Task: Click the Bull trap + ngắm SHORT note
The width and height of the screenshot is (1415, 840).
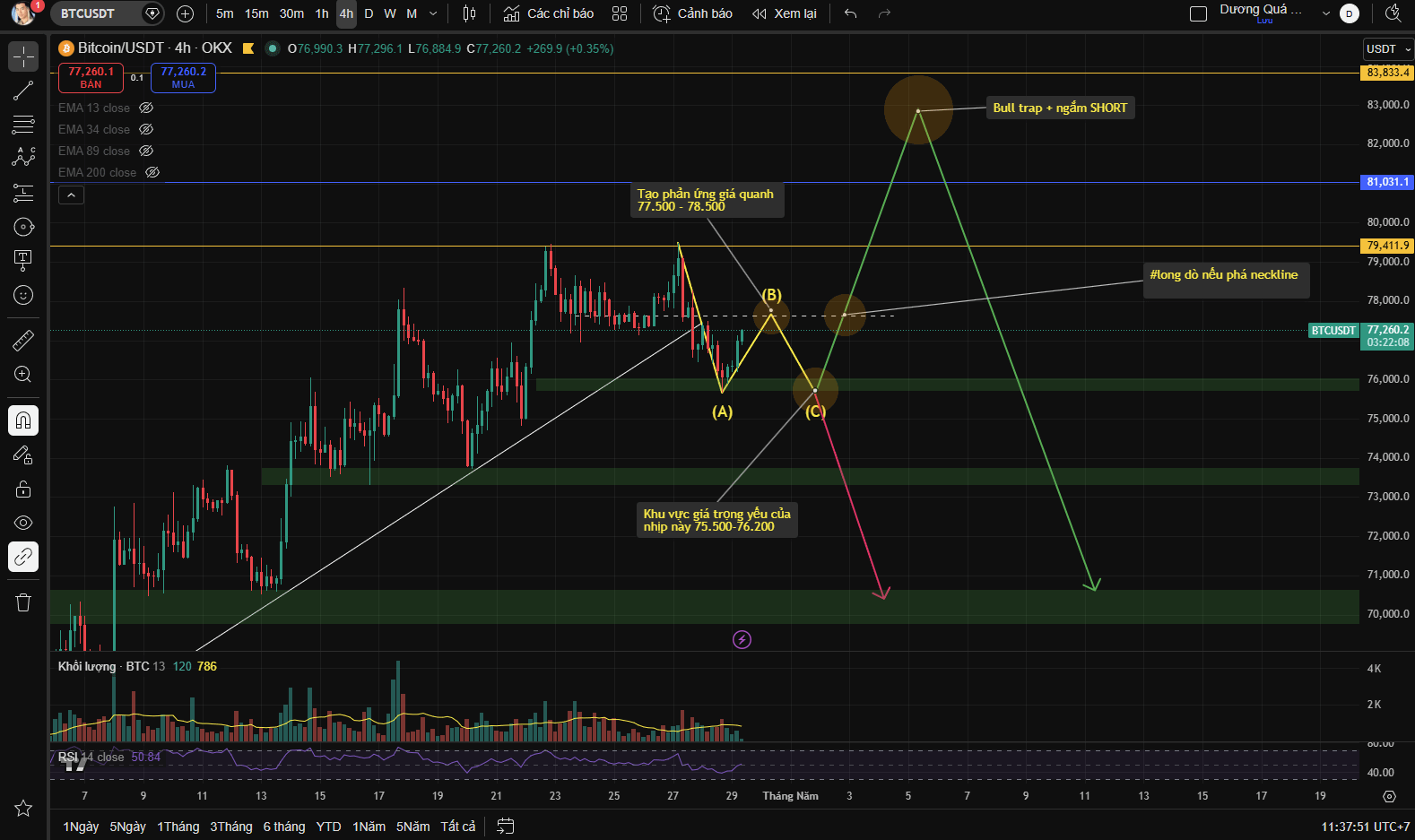Action: pyautogui.click(x=1060, y=108)
